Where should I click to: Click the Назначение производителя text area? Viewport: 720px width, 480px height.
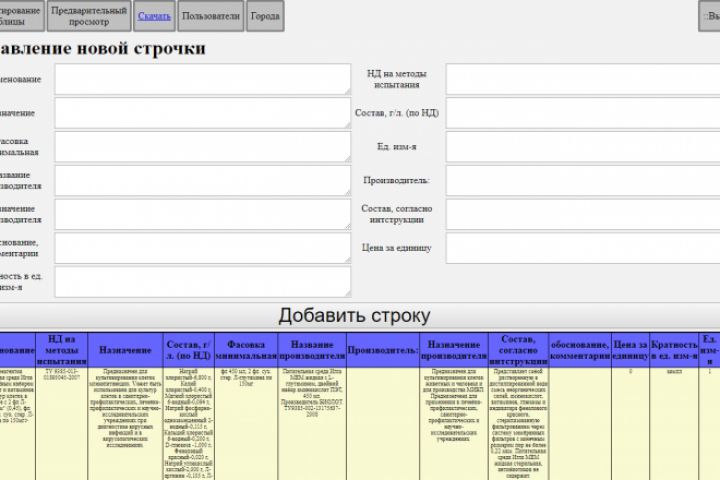(x=203, y=215)
